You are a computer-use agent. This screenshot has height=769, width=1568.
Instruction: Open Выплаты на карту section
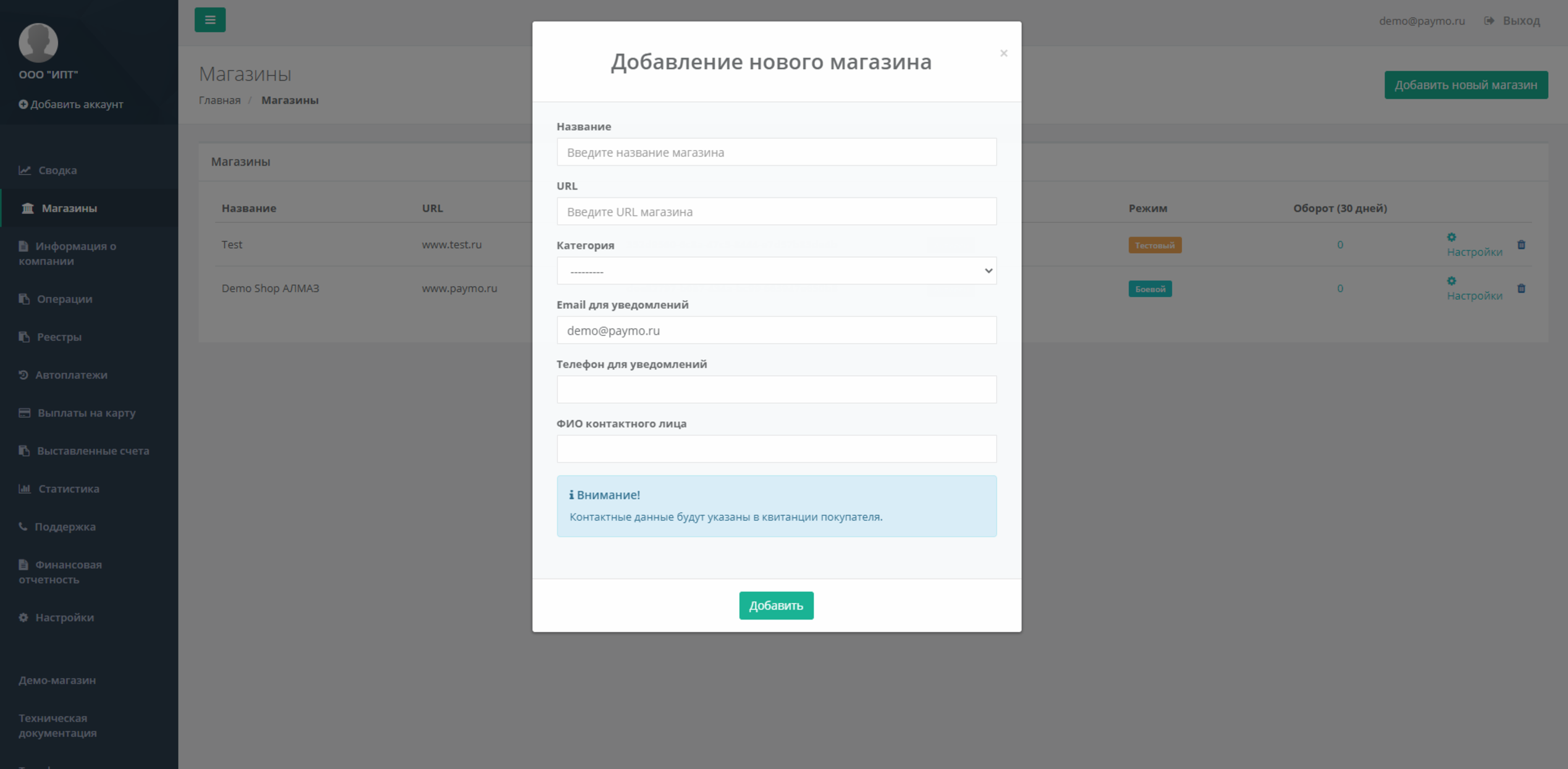pos(86,413)
